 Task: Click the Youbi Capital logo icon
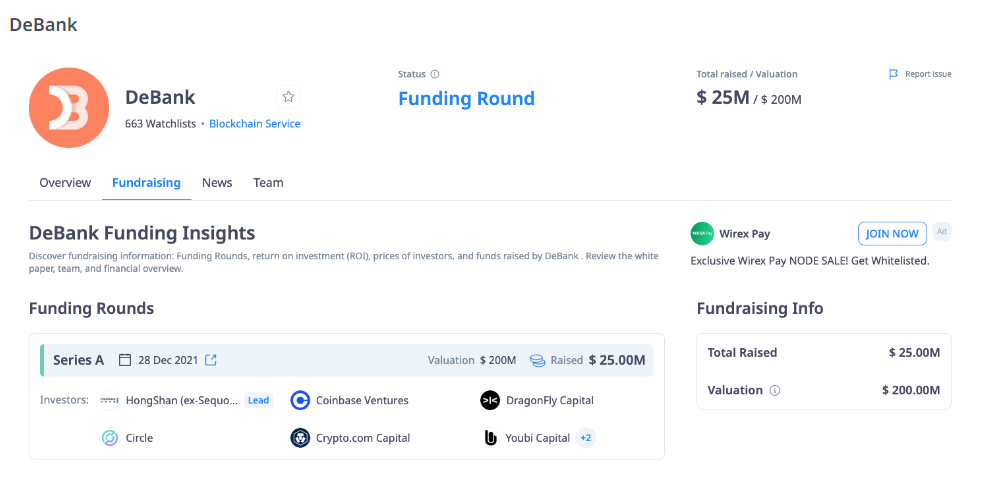coord(490,438)
